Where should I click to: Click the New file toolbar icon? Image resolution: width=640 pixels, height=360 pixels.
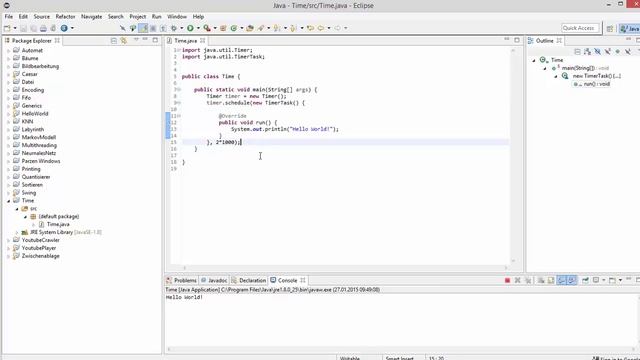(7, 28)
